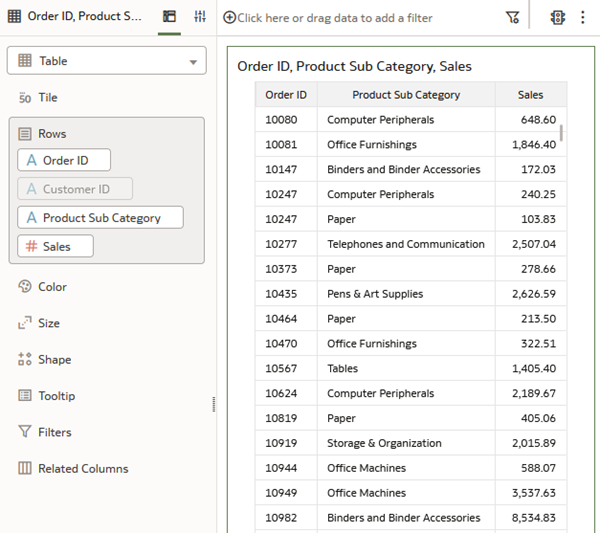Click the Tile section icon

[25, 98]
